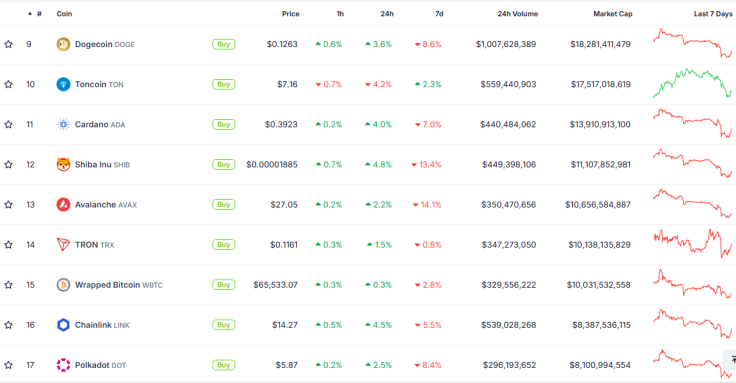Click the Chainlink hexagon logo

[x=63, y=325]
